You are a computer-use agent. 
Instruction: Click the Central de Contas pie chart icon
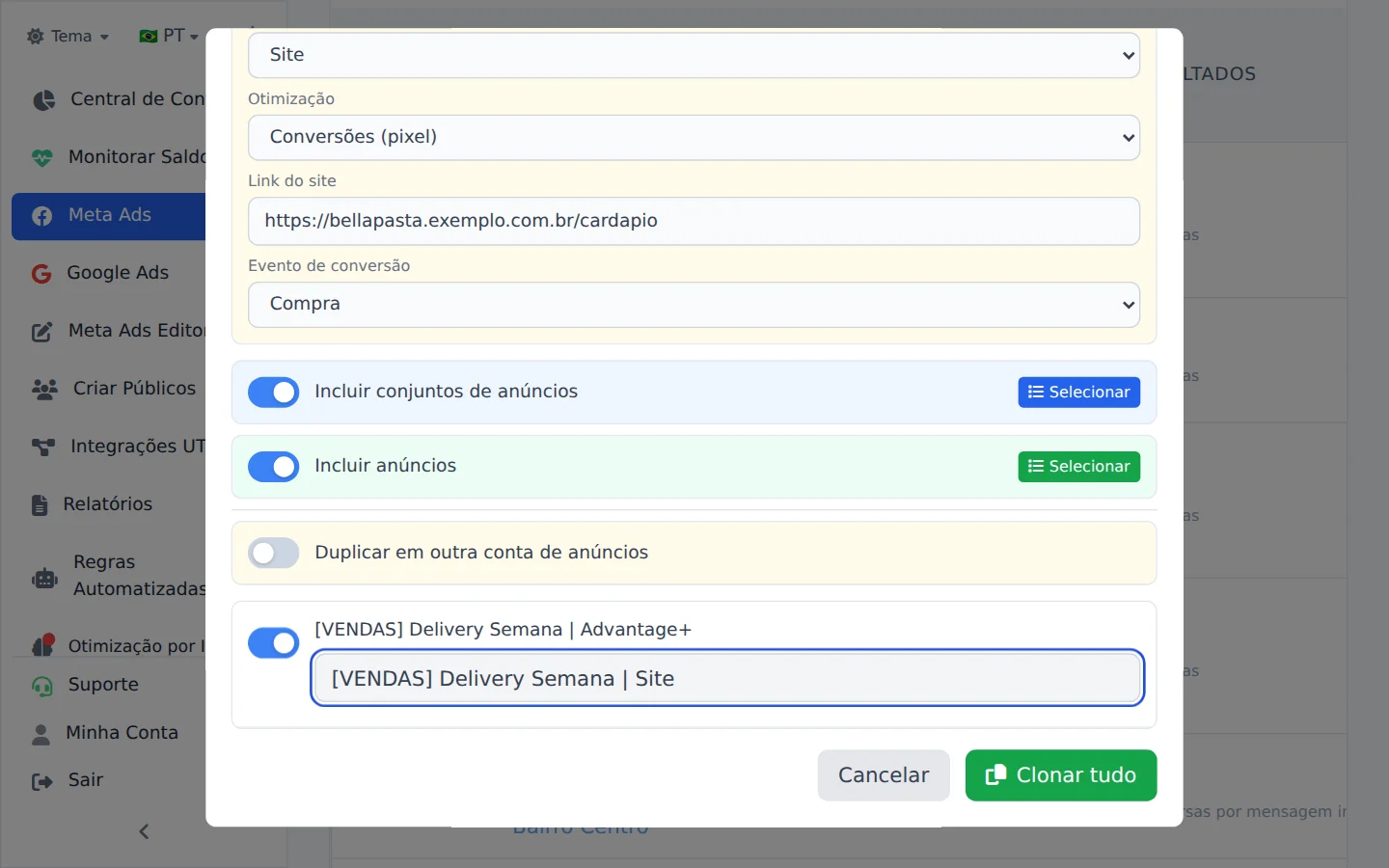(43, 100)
